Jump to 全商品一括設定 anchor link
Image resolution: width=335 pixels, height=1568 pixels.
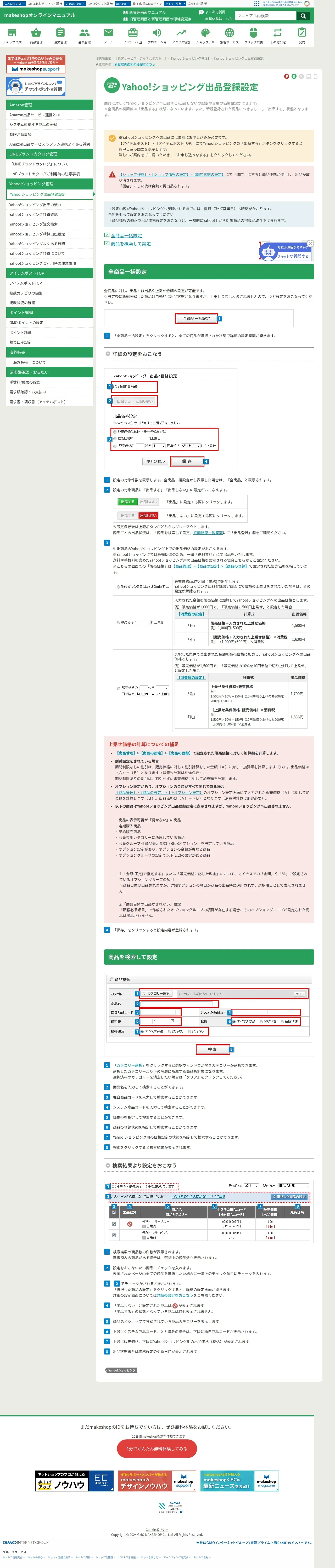pos(126,235)
